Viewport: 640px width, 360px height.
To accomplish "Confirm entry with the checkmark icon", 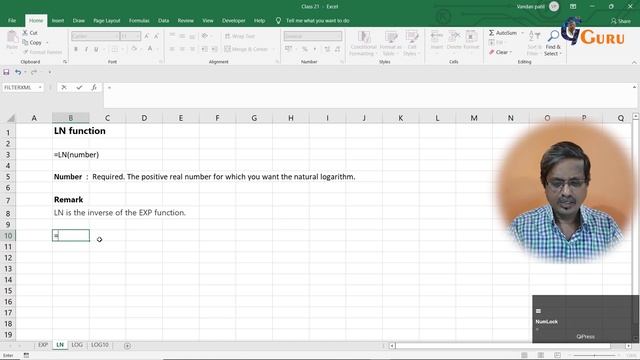I will coord(79,87).
